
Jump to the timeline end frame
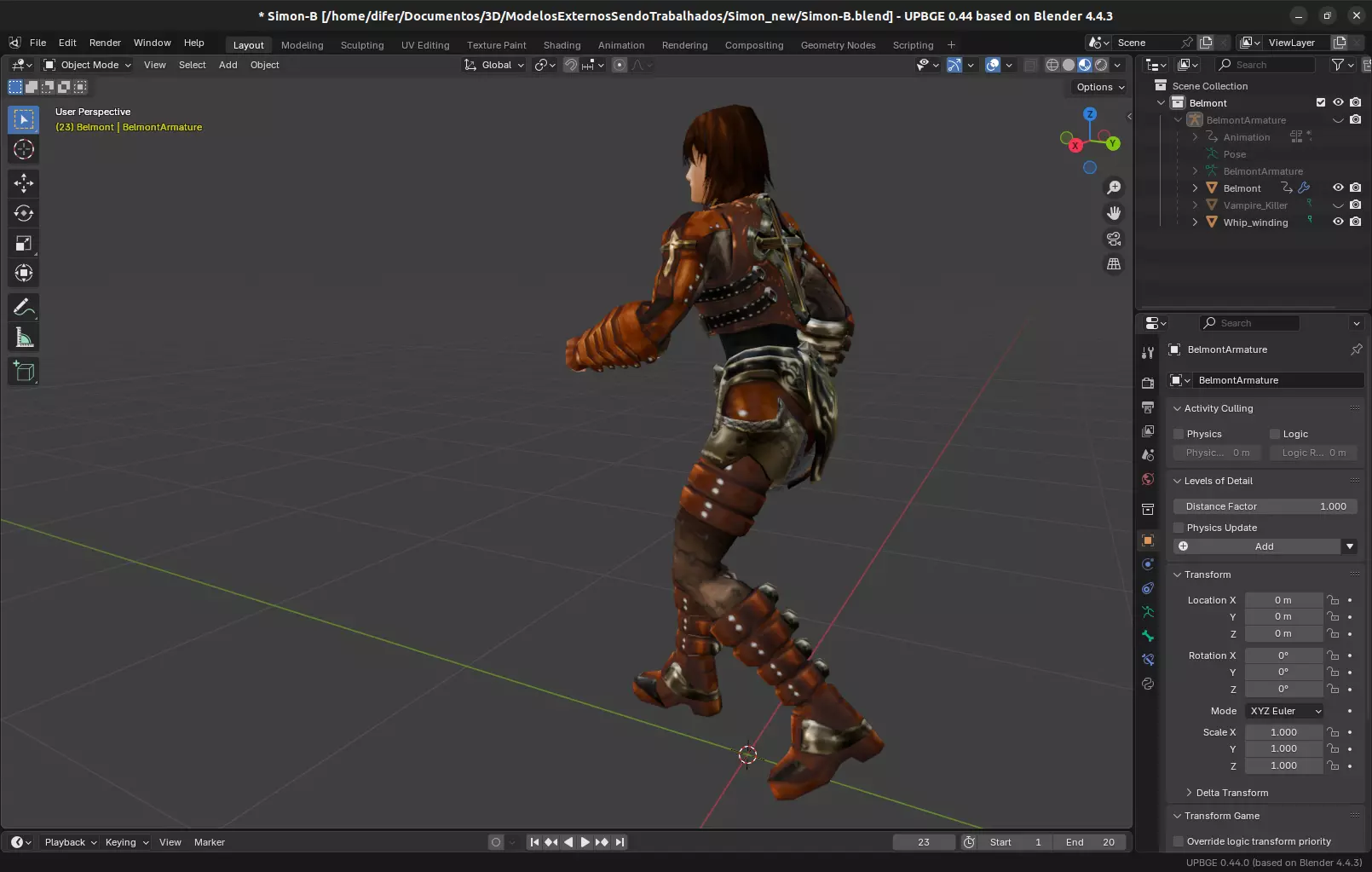tap(620, 842)
